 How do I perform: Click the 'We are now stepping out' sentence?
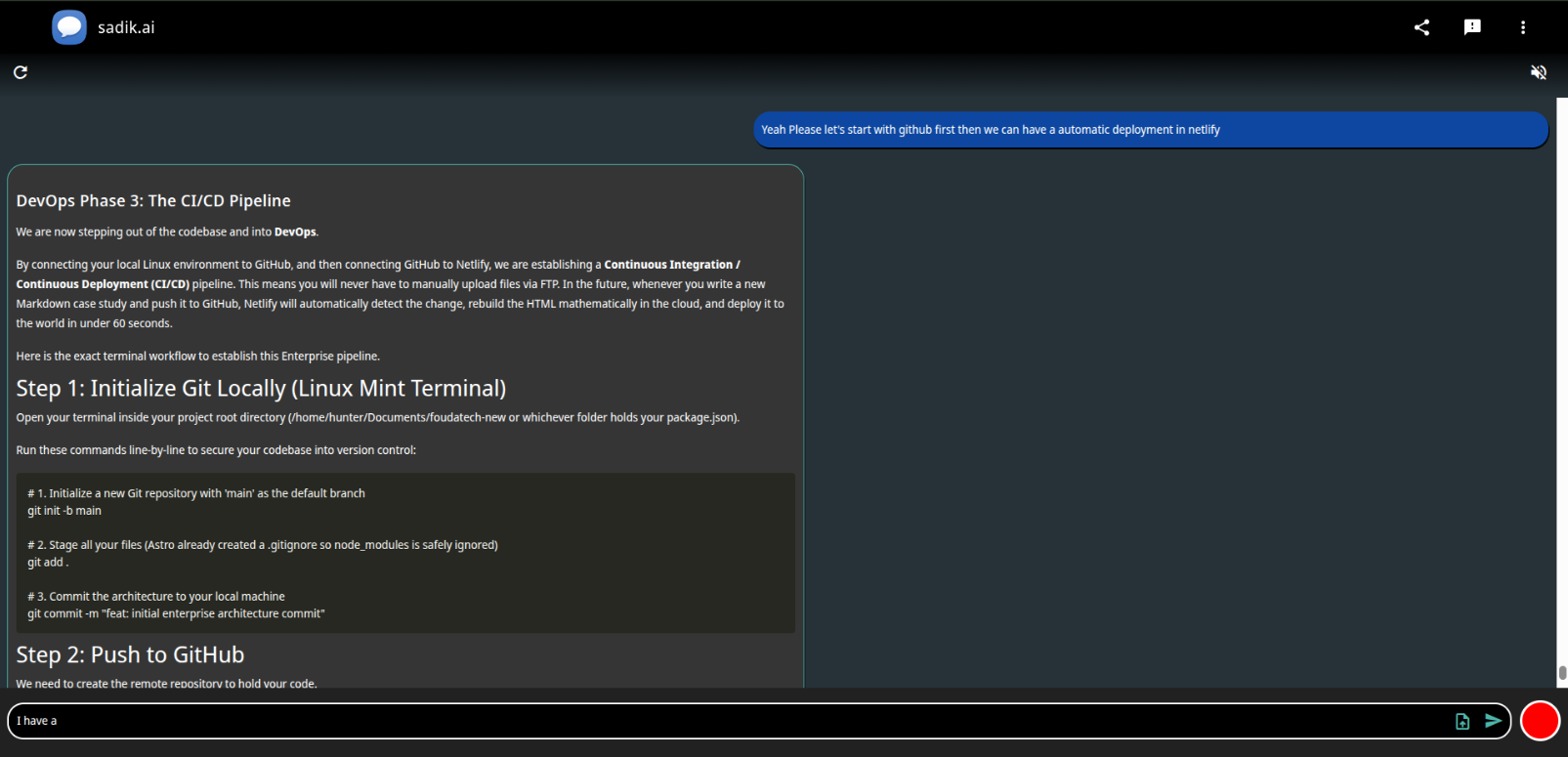167,232
